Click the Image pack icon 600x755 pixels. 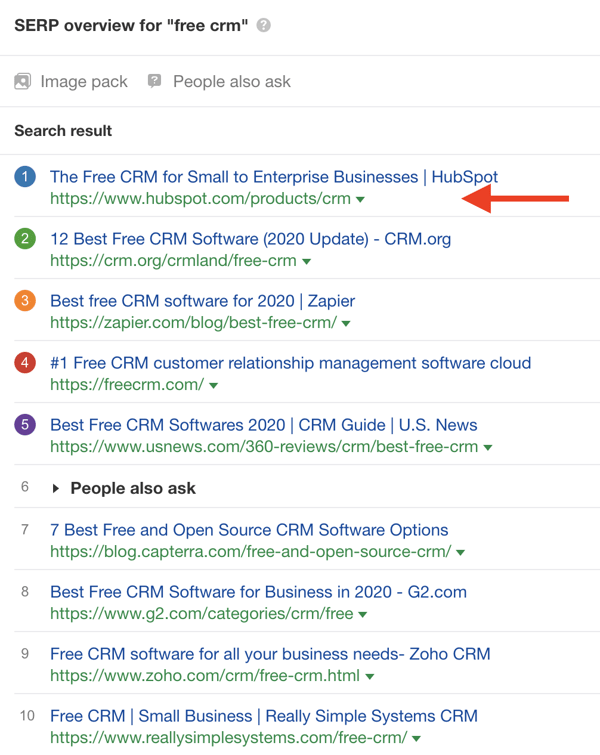coord(23,82)
